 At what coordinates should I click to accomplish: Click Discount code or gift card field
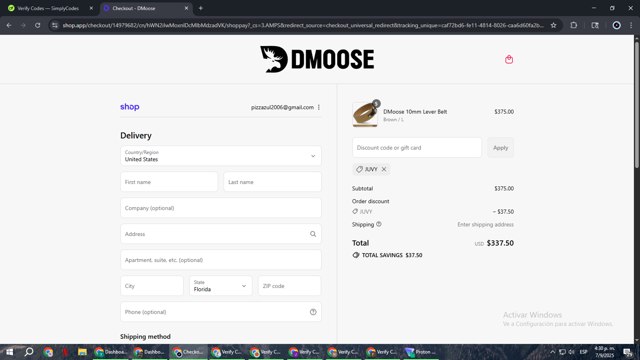[417, 148]
